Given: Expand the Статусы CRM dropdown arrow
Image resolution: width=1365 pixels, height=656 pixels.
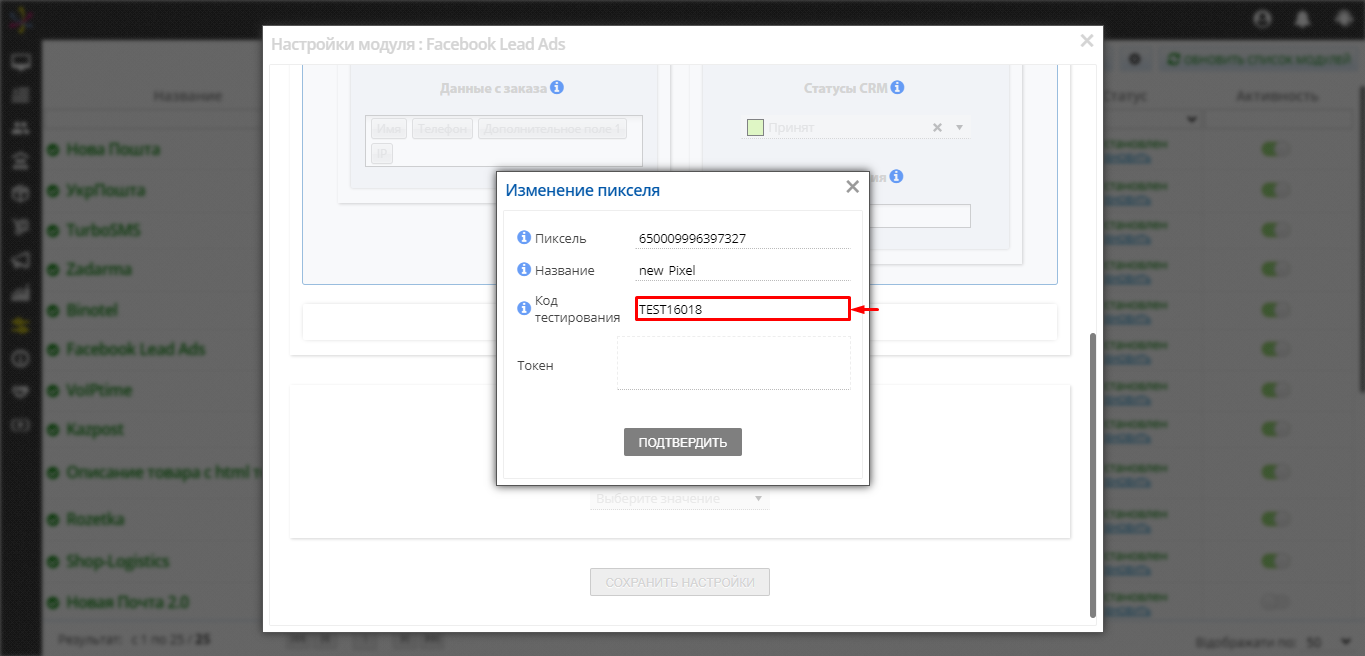Looking at the screenshot, I should pos(959,127).
